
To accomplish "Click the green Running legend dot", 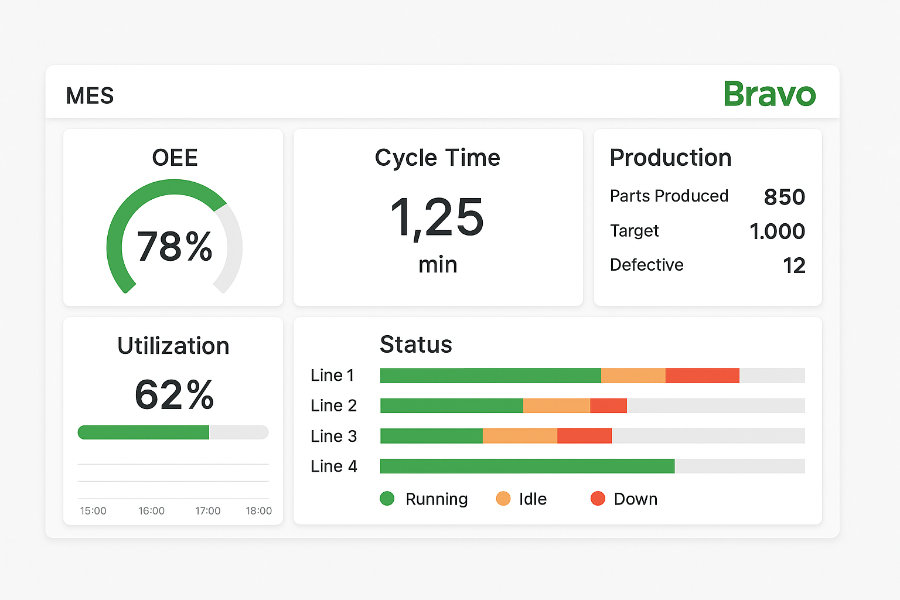I will pyautogui.click(x=389, y=498).
